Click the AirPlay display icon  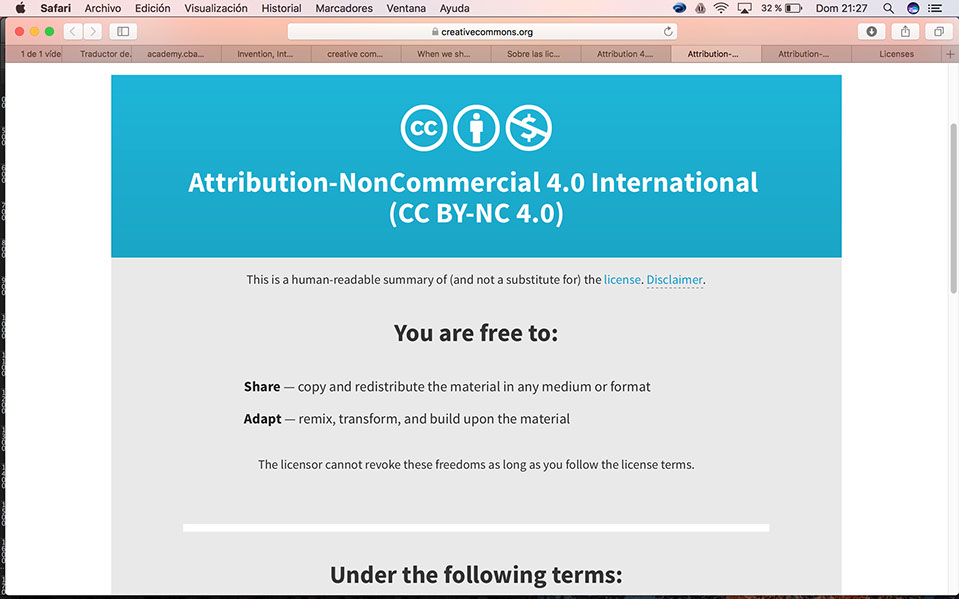pyautogui.click(x=744, y=8)
